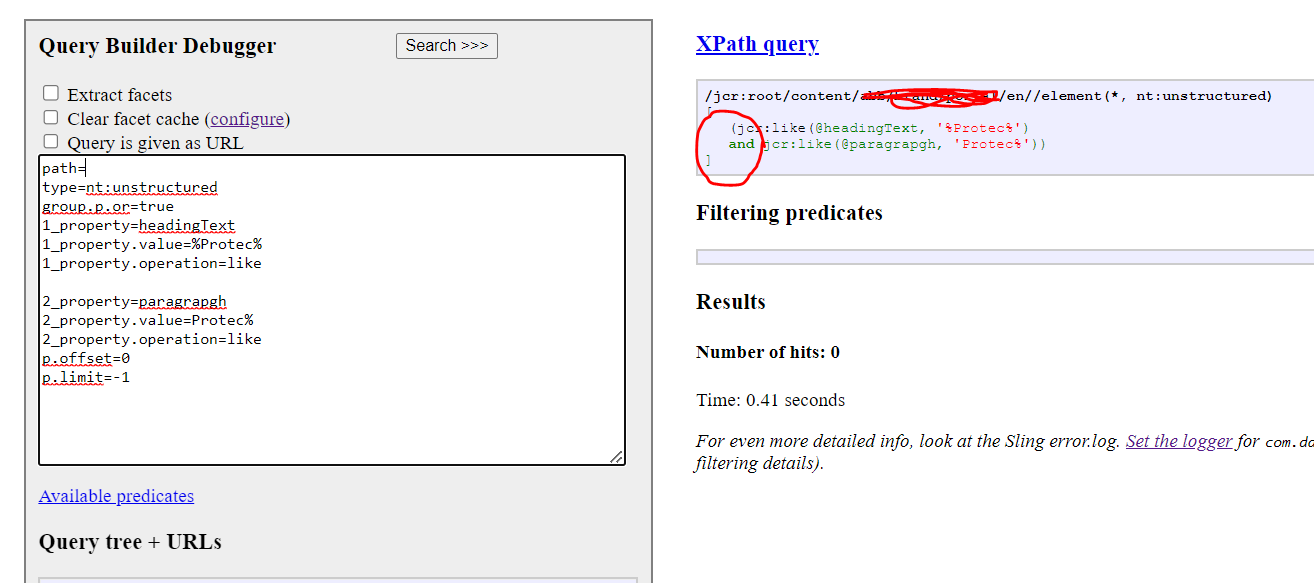Enable the Extract facets checkbox
The width and height of the screenshot is (1314, 583).
coord(51,93)
